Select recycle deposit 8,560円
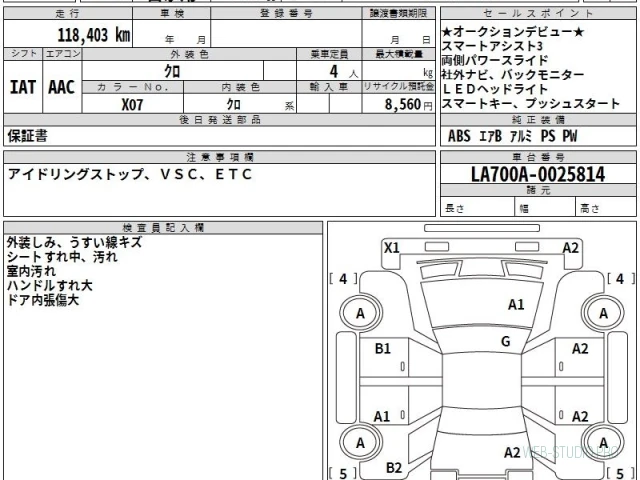The image size is (640, 480). coord(408,104)
